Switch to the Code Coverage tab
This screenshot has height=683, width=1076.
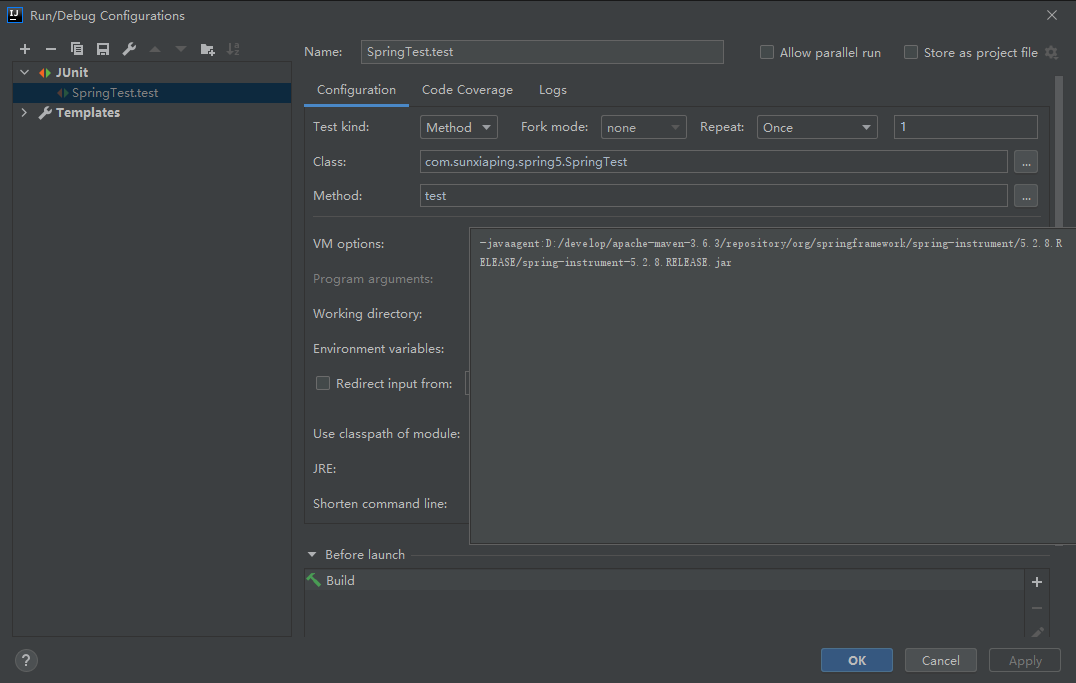click(x=467, y=90)
